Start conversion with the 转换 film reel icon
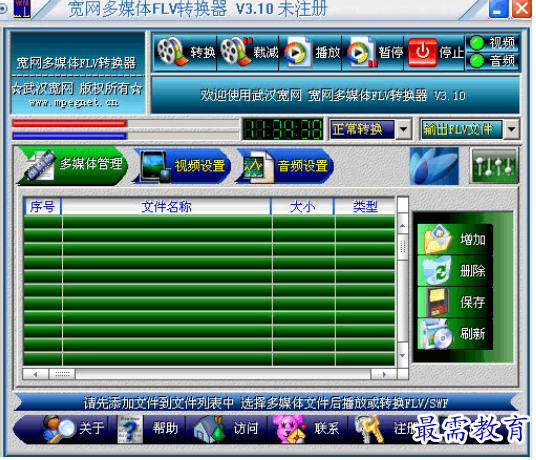 172,52
